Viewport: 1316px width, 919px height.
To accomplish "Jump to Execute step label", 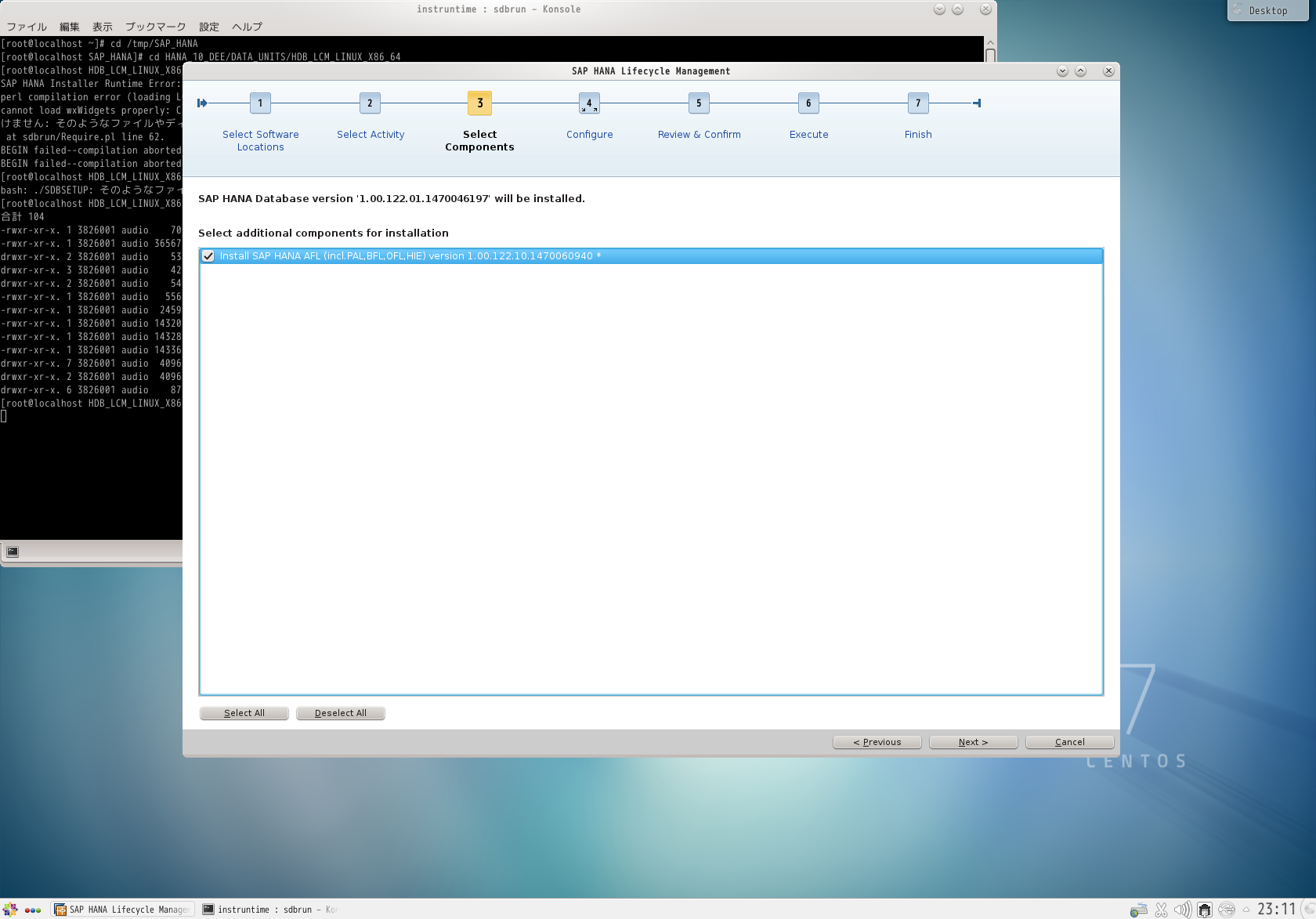I will pos(809,134).
